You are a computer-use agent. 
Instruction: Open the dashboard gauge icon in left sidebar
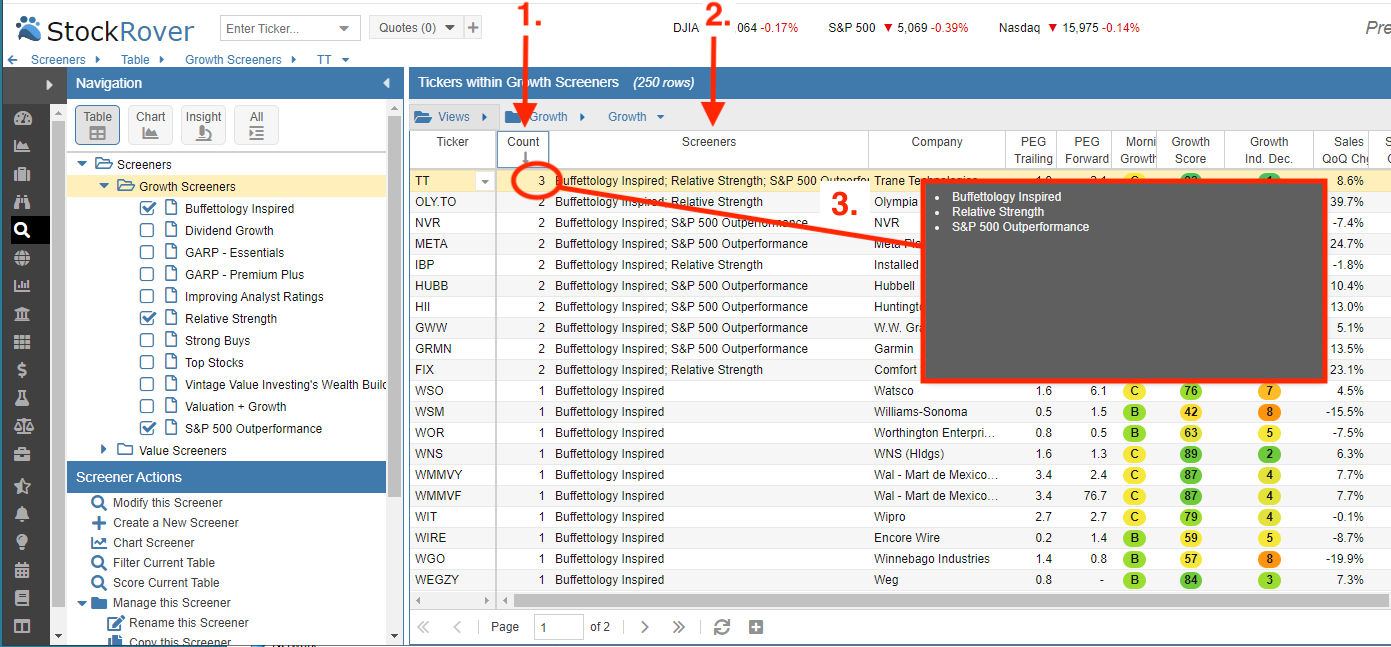22,118
